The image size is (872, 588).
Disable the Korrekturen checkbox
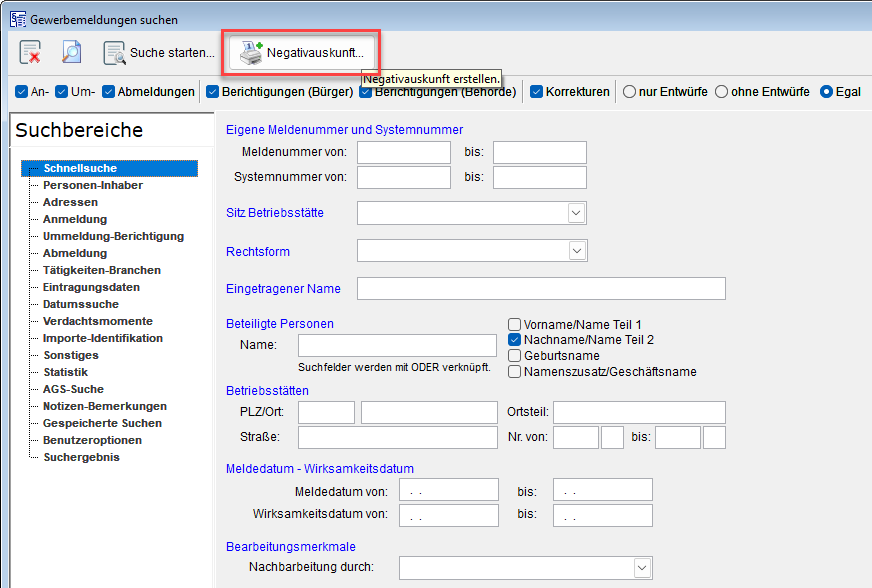537,92
